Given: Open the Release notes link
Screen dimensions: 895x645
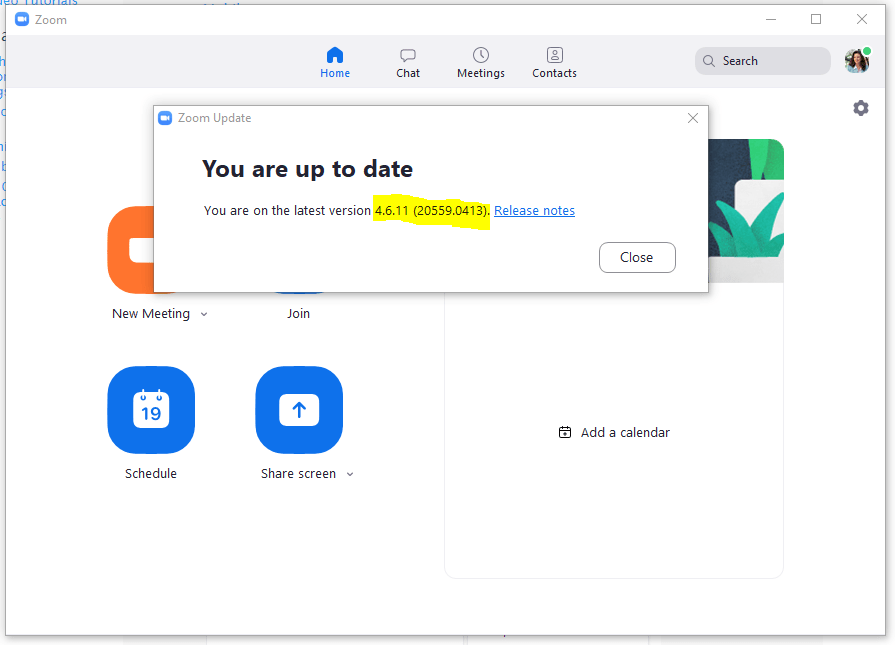Looking at the screenshot, I should pos(534,210).
